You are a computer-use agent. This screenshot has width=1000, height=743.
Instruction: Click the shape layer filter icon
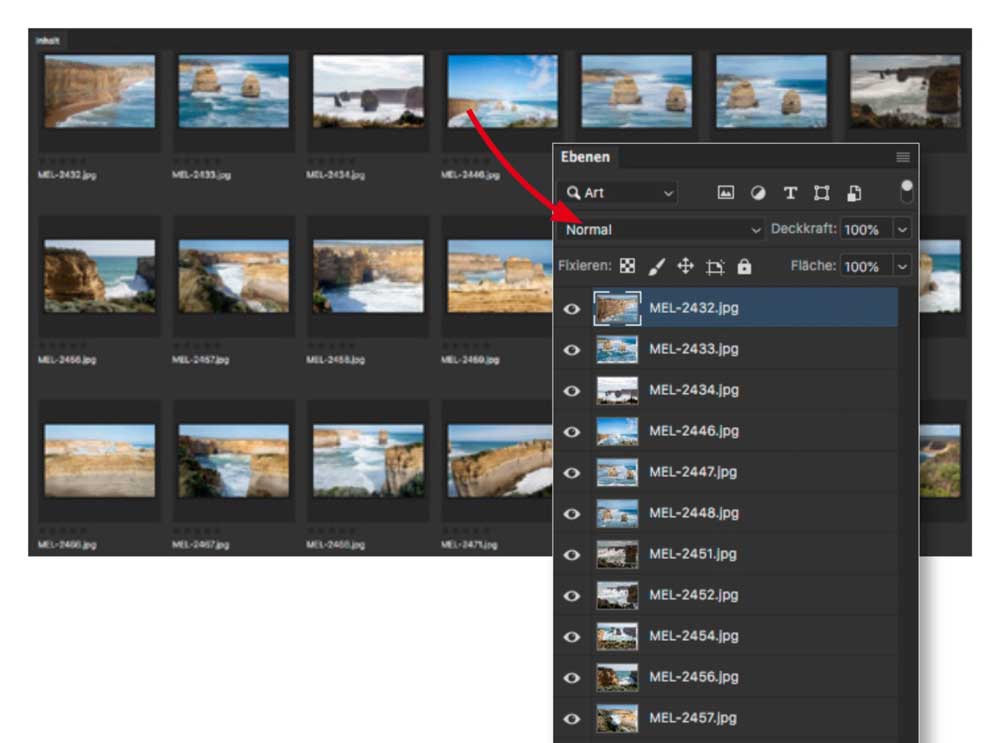[822, 193]
